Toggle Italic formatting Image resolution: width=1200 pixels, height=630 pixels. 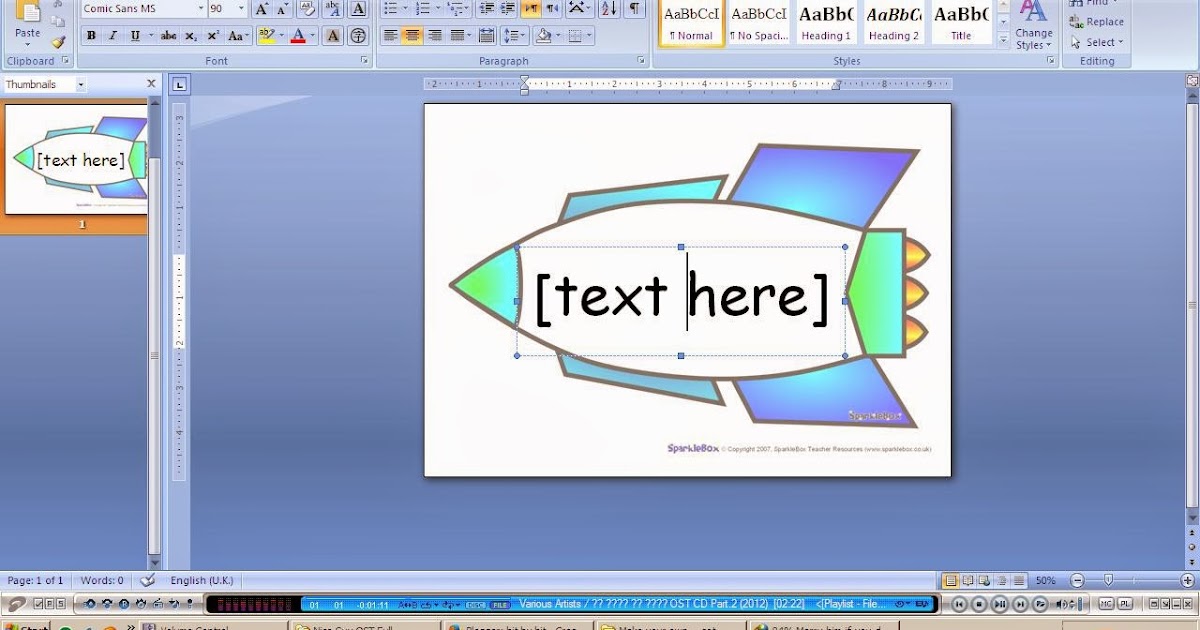click(113, 36)
